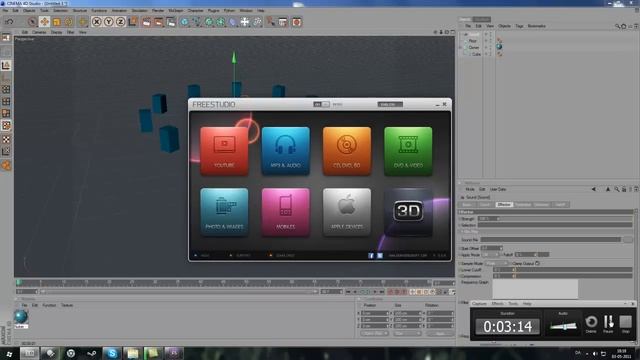Add a Cube primitive object icon
Image resolution: width=640 pixels, height=360 pixels.
(x=184, y=22)
